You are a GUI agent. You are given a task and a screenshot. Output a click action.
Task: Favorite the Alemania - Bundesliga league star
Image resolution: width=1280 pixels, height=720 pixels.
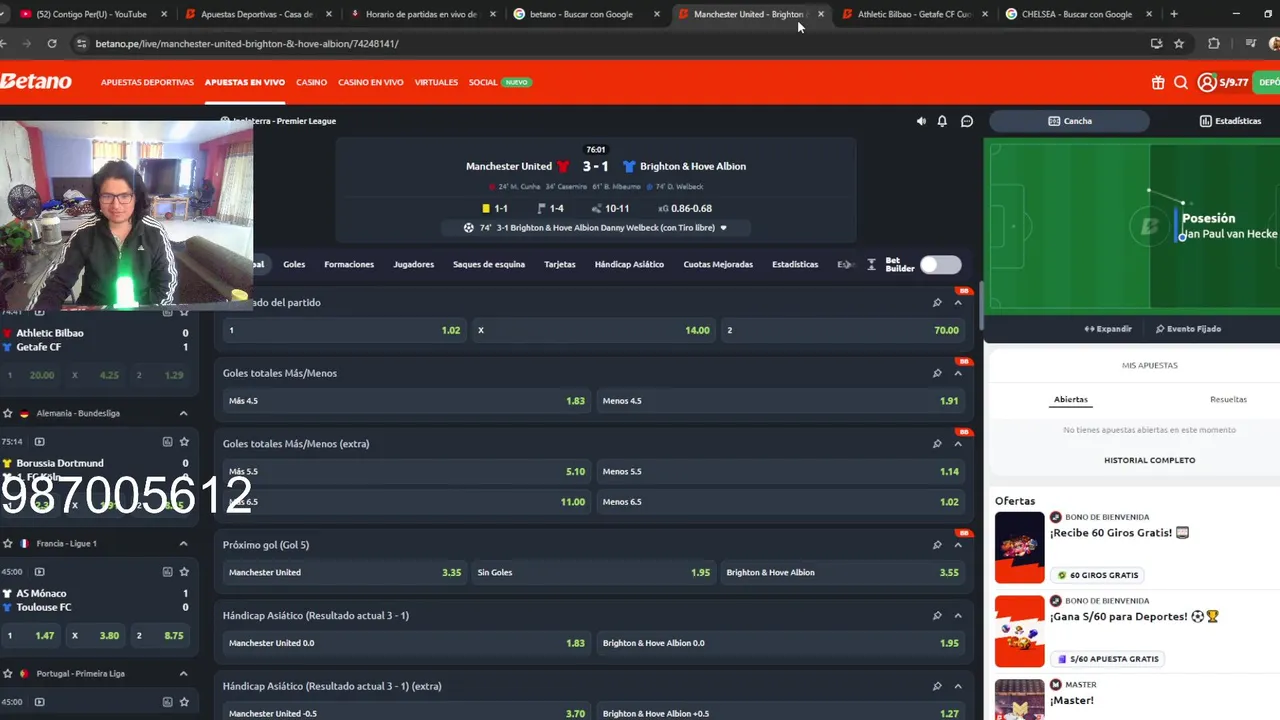[x=8, y=413]
